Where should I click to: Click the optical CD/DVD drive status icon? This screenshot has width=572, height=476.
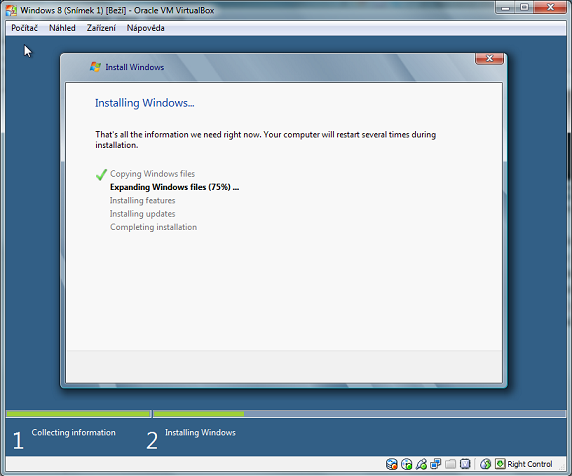tap(406, 464)
